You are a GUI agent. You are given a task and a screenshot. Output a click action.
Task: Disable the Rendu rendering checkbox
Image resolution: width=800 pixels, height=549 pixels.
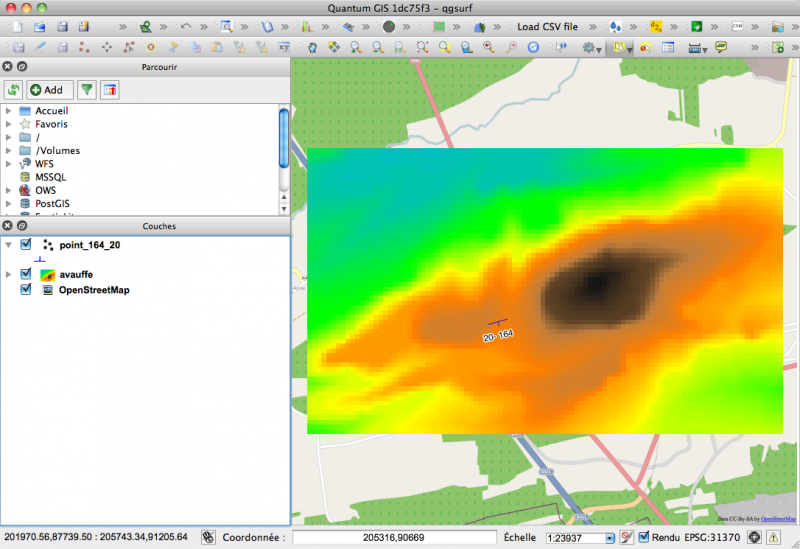coord(644,537)
